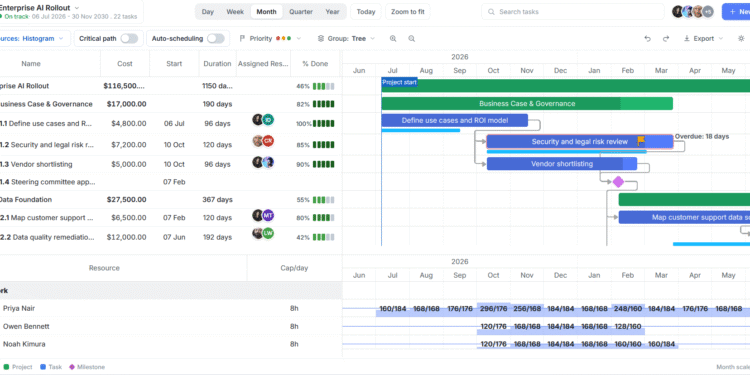Select the pink milestone diamond in Gantt chart
750x375 pixels.
pyautogui.click(x=618, y=182)
